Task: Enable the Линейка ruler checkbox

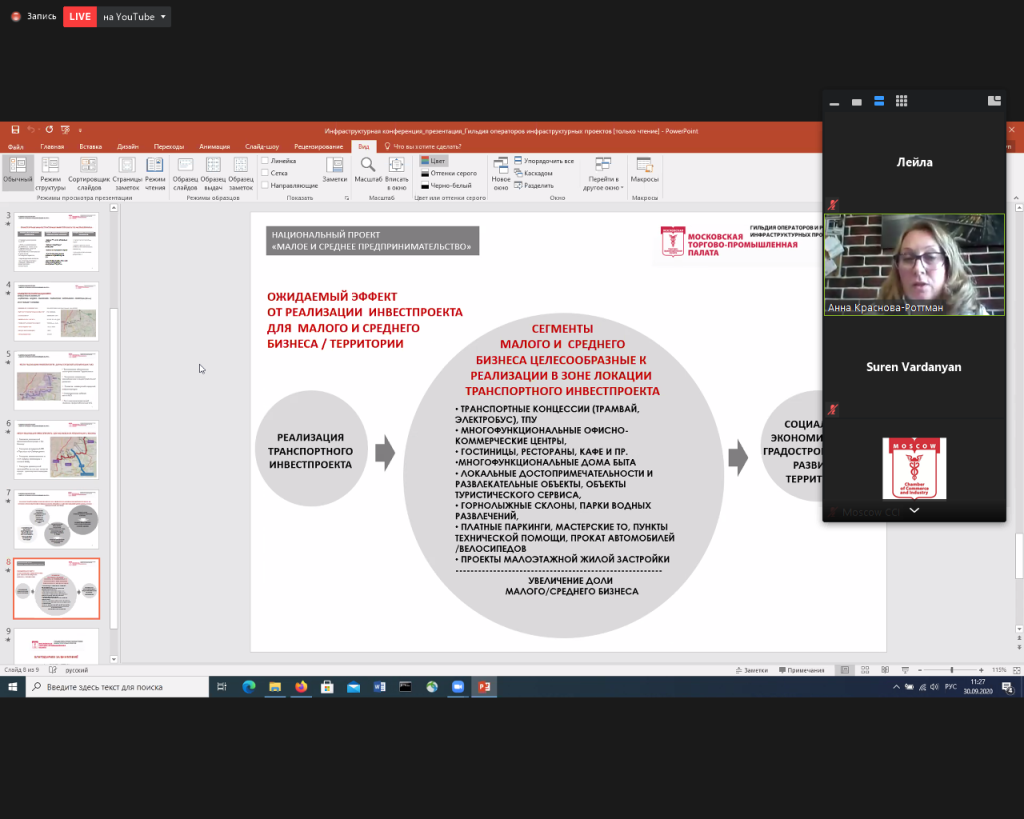Action: [265, 161]
